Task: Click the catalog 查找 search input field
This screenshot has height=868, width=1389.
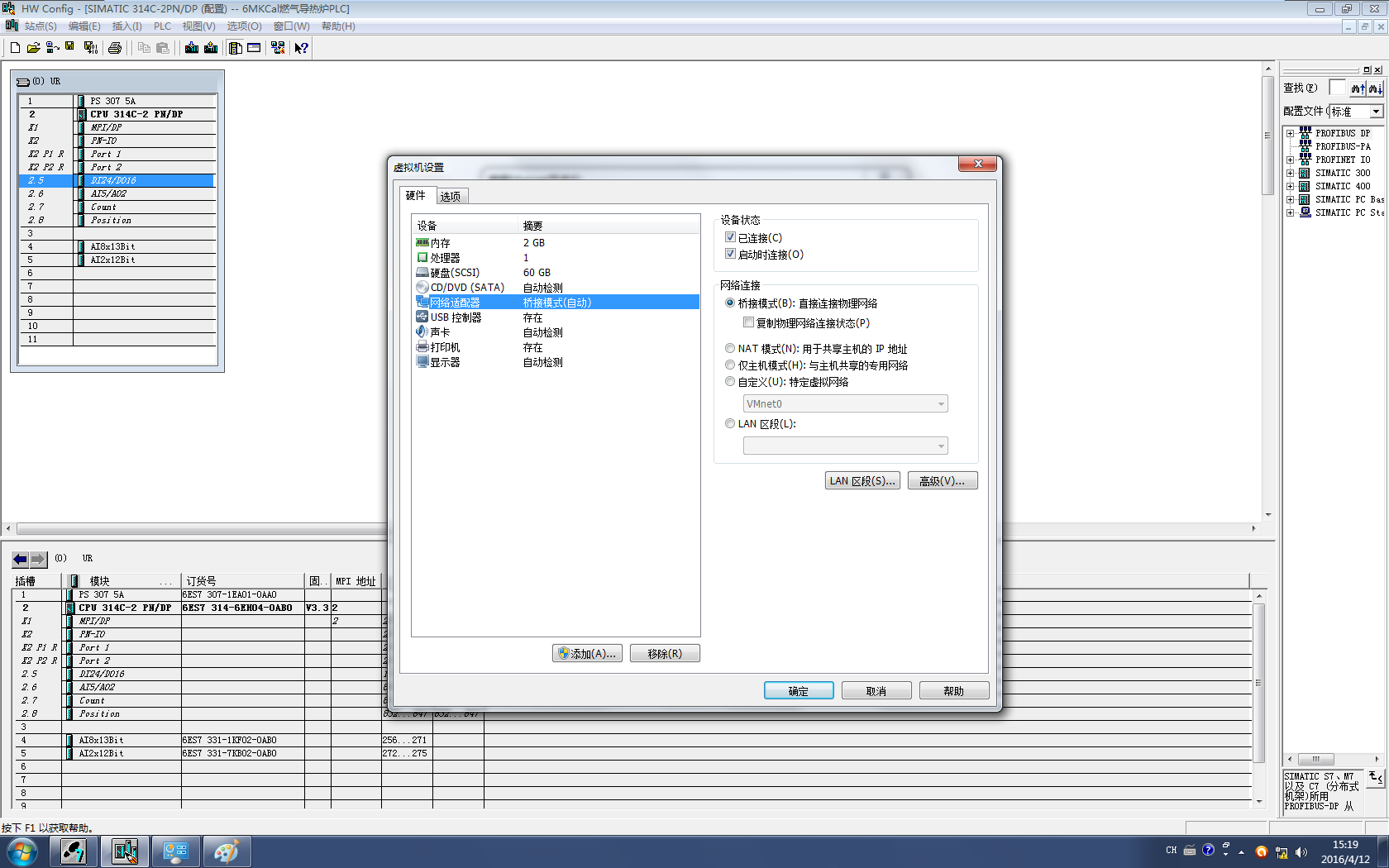Action: point(1338,88)
